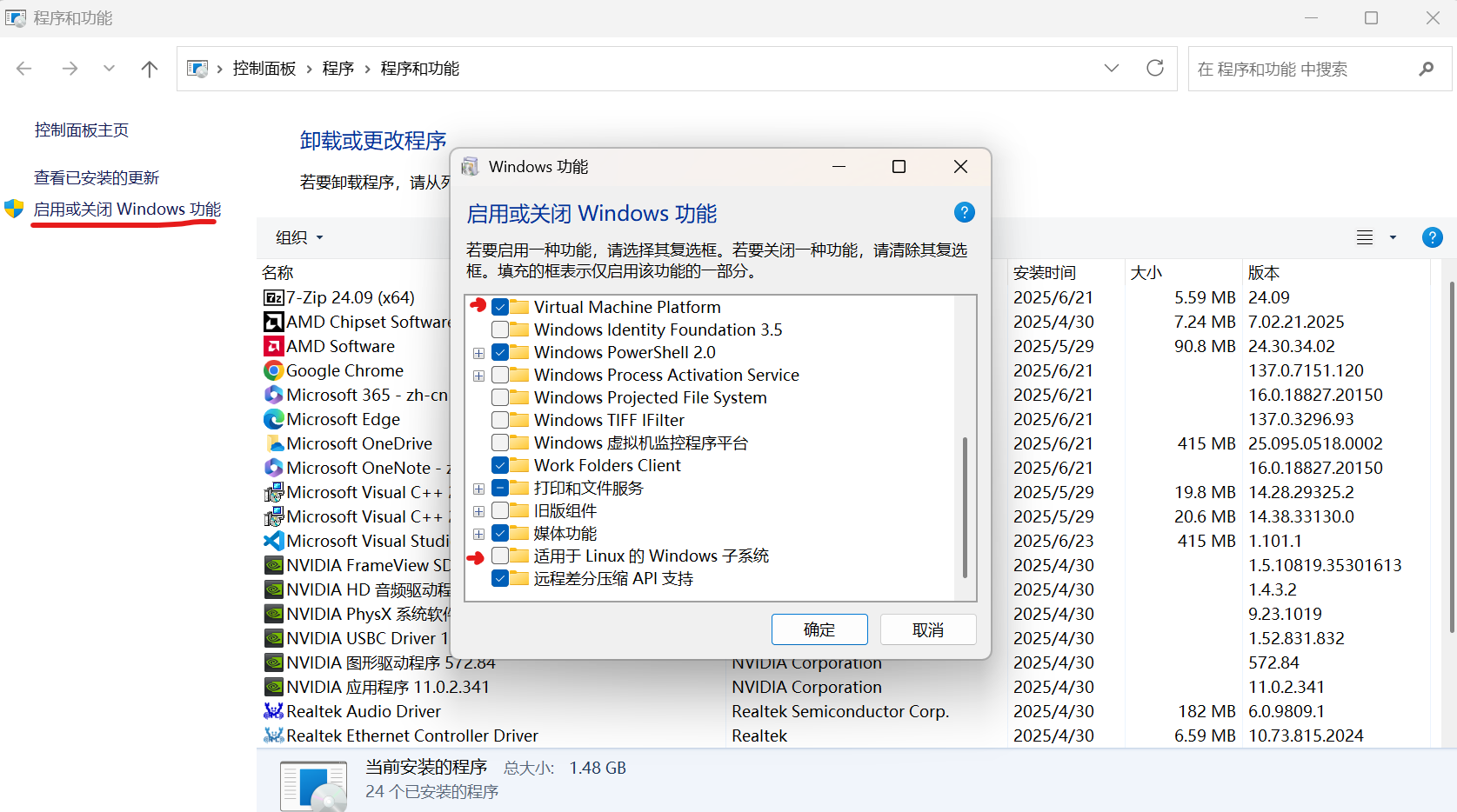Viewport: 1457px width, 812px height.
Task: Enable 适用于 Linux 的 Windows 子系统 checkbox
Action: tap(500, 556)
